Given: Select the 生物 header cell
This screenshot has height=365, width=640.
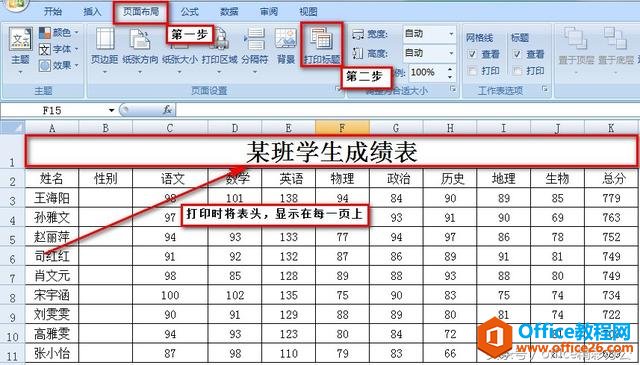Looking at the screenshot, I should (558, 178).
